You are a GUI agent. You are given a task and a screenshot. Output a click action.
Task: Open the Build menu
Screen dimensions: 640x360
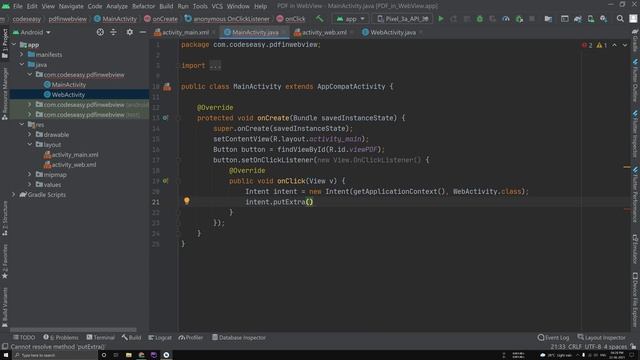(x=166, y=6)
